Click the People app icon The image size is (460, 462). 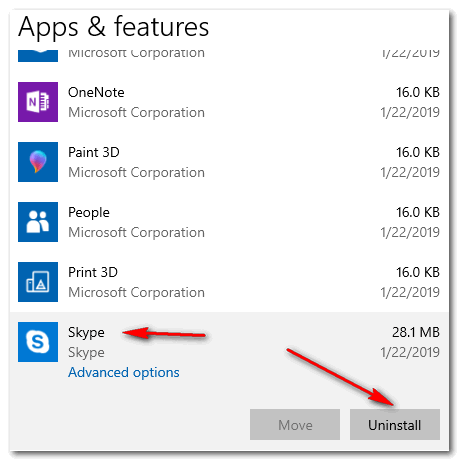pyautogui.click(x=38, y=222)
